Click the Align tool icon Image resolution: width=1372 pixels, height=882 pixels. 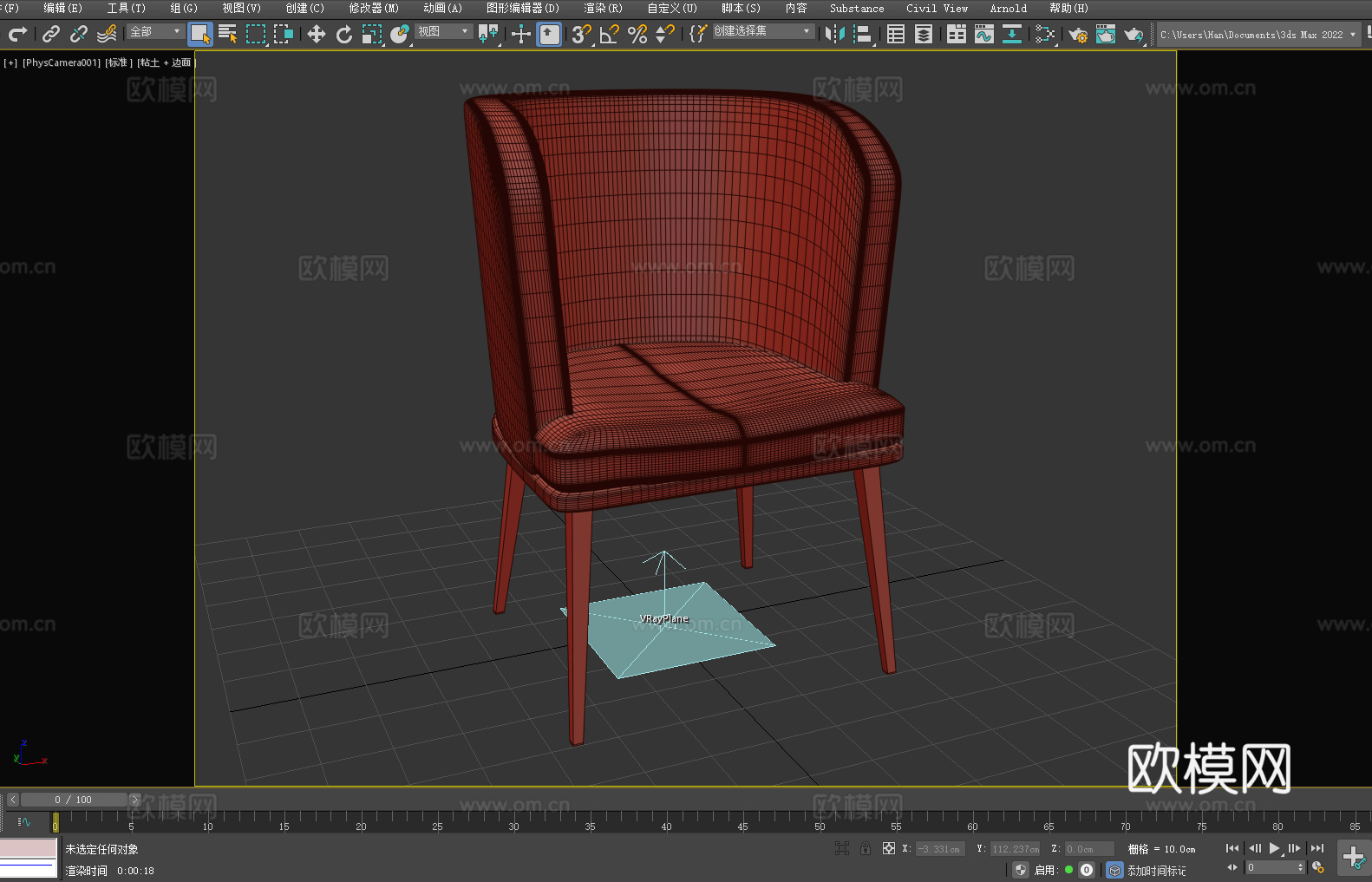[x=863, y=34]
